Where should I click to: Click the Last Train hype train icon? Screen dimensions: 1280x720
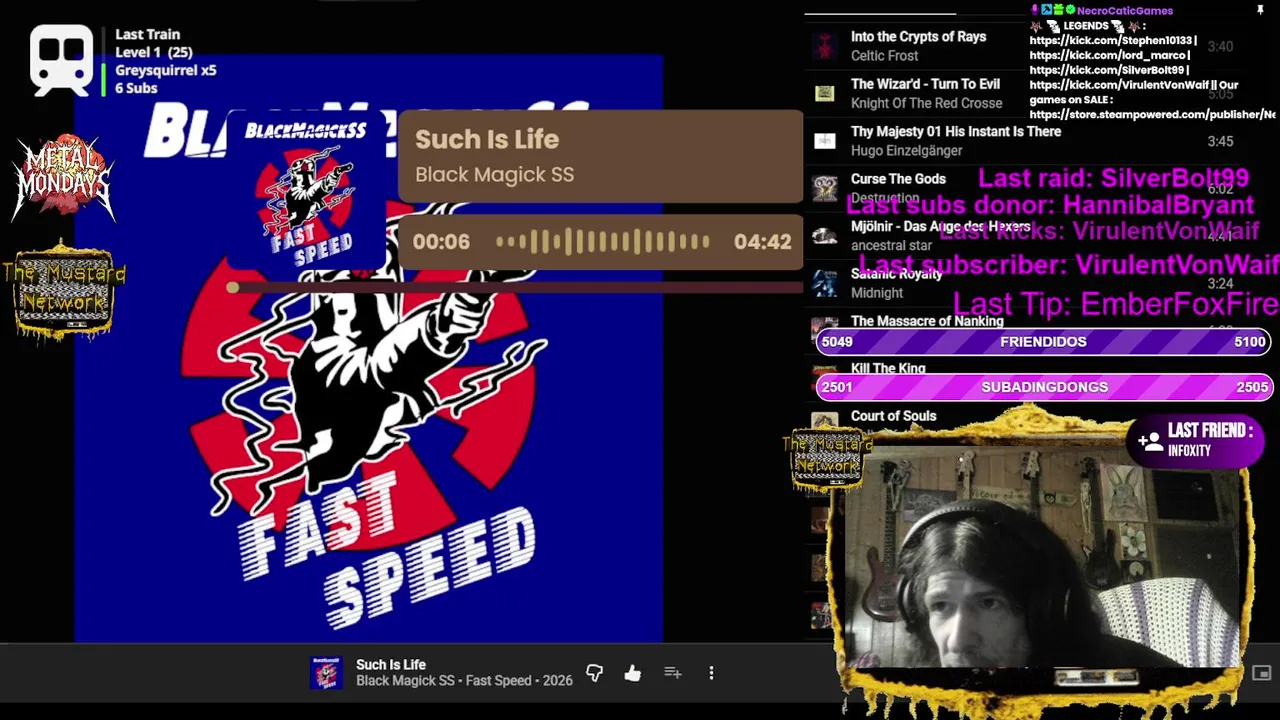pyautogui.click(x=61, y=61)
